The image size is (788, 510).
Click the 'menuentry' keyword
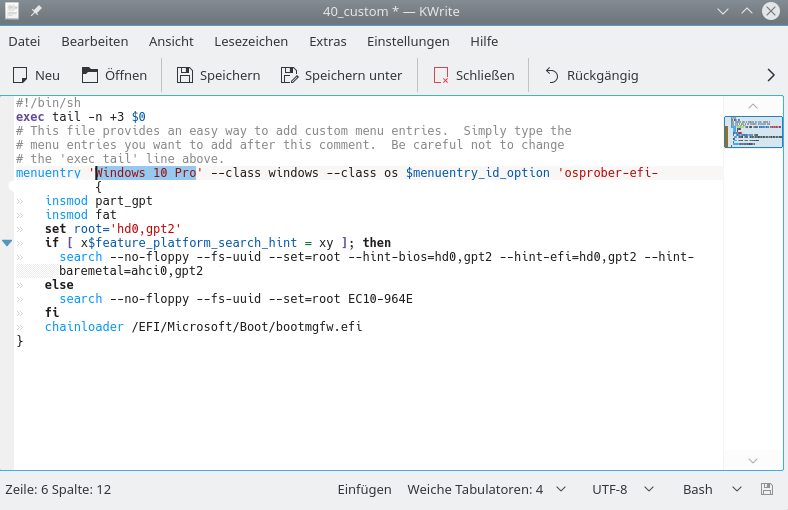(48, 173)
